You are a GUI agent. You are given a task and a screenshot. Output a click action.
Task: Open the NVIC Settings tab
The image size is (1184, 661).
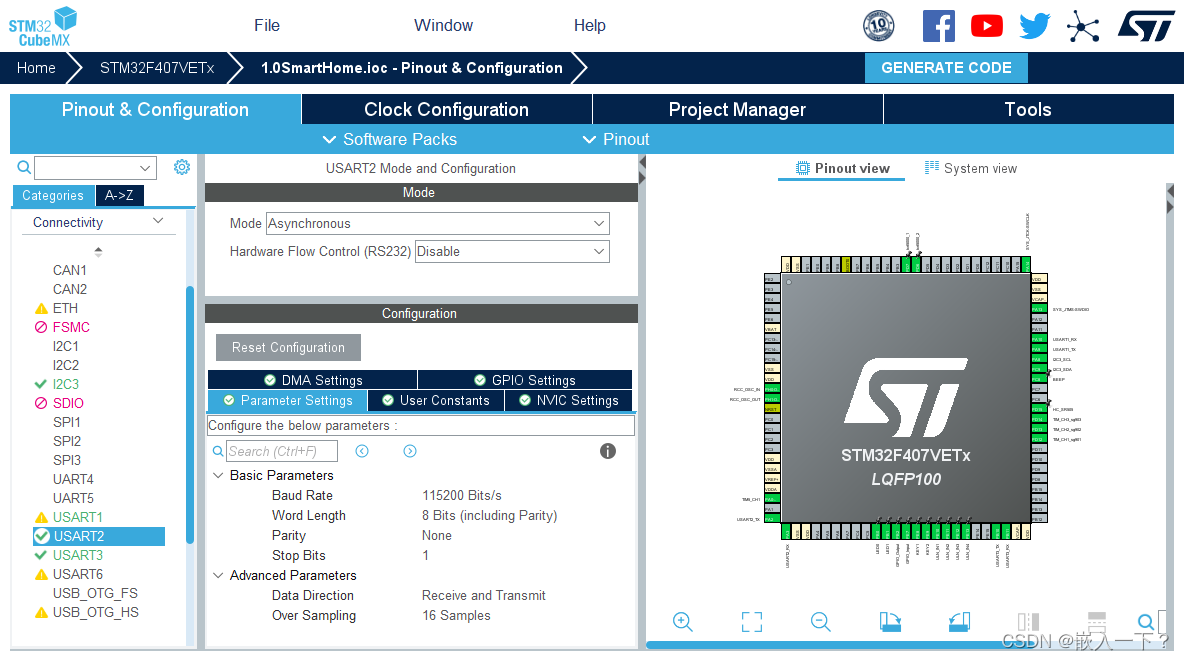(x=569, y=400)
